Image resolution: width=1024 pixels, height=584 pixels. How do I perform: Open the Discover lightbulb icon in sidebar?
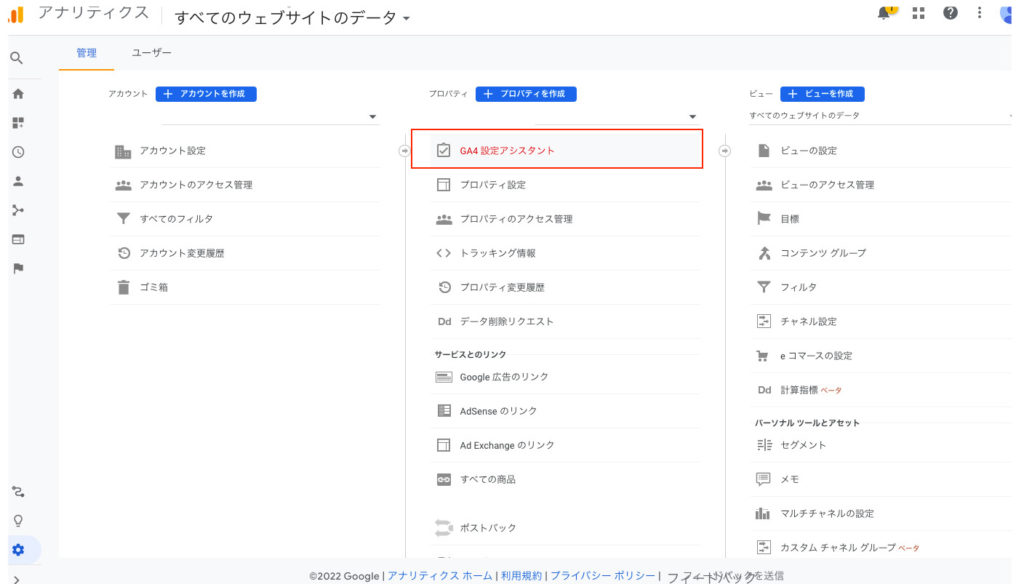tap(18, 520)
